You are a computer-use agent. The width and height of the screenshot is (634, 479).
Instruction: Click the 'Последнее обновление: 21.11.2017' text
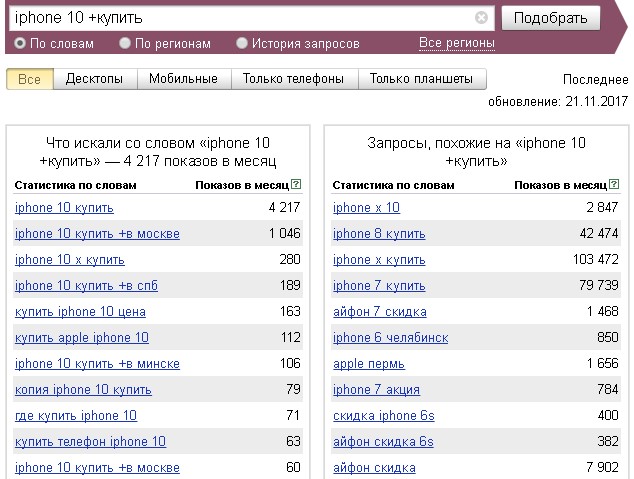pos(558,90)
